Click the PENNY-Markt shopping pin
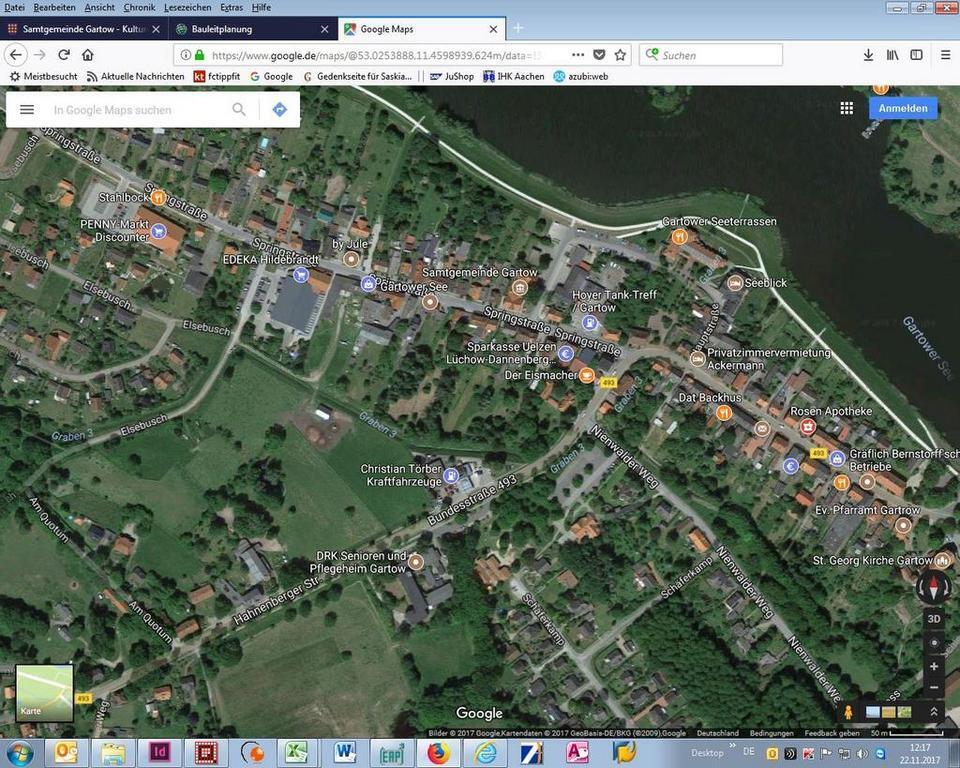Image resolution: width=960 pixels, height=768 pixels. coord(159,231)
